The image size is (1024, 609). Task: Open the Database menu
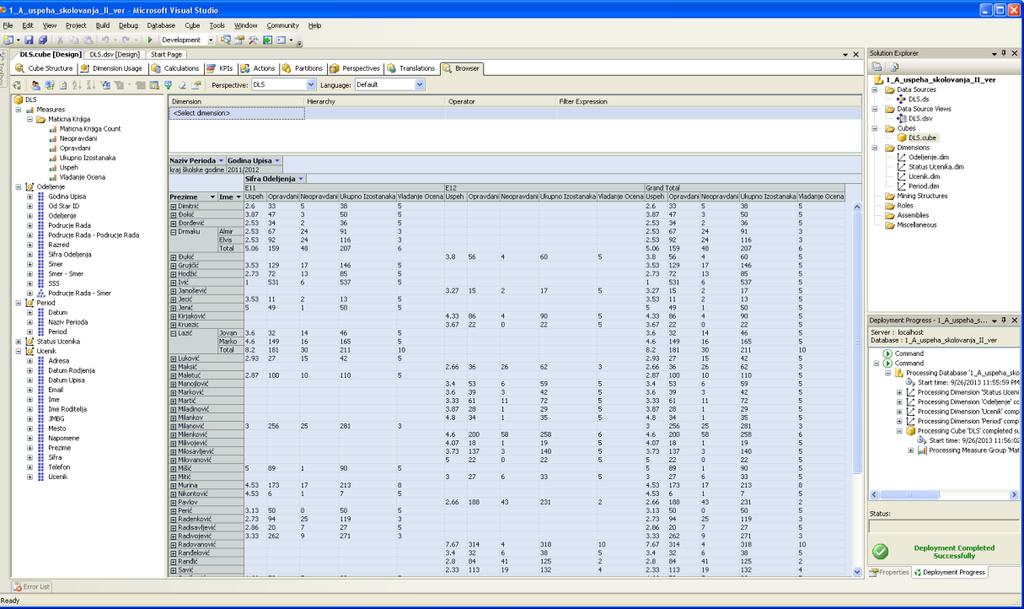161,25
